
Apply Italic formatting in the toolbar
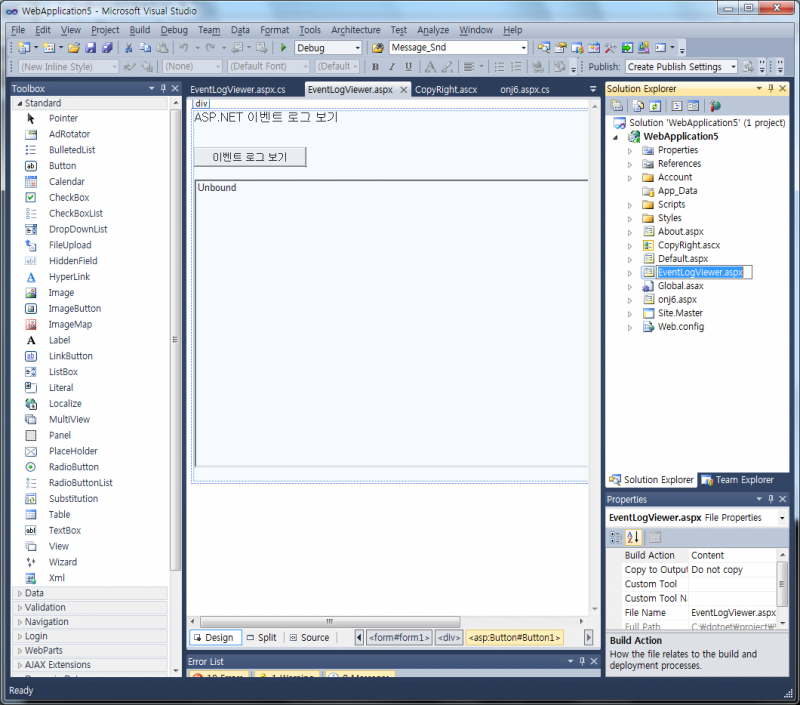tap(392, 67)
